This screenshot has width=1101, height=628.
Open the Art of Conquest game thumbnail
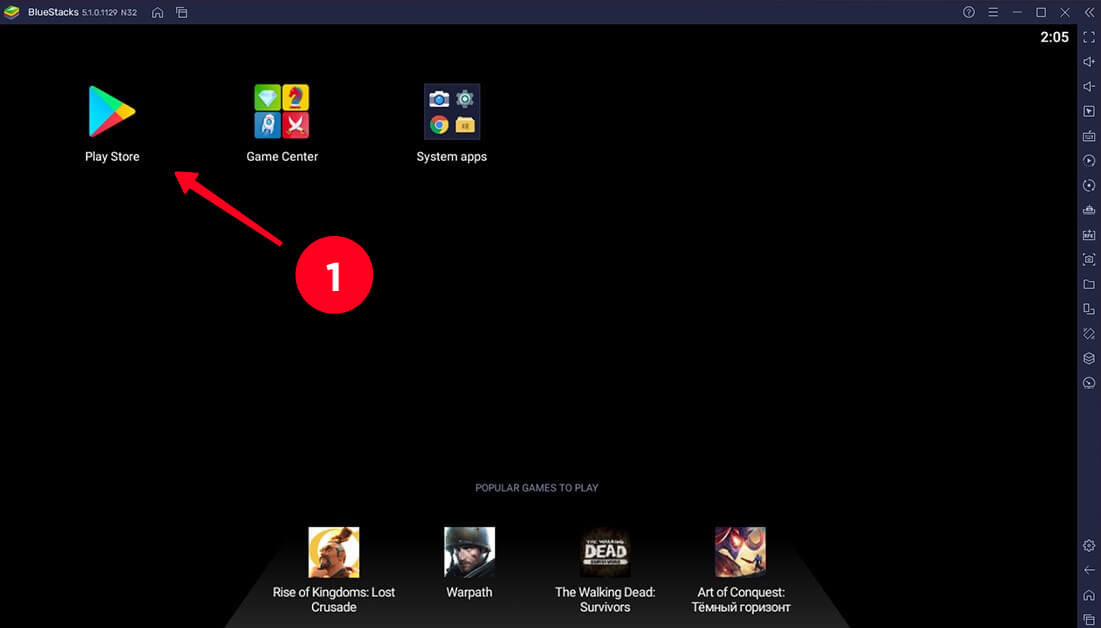pos(740,552)
